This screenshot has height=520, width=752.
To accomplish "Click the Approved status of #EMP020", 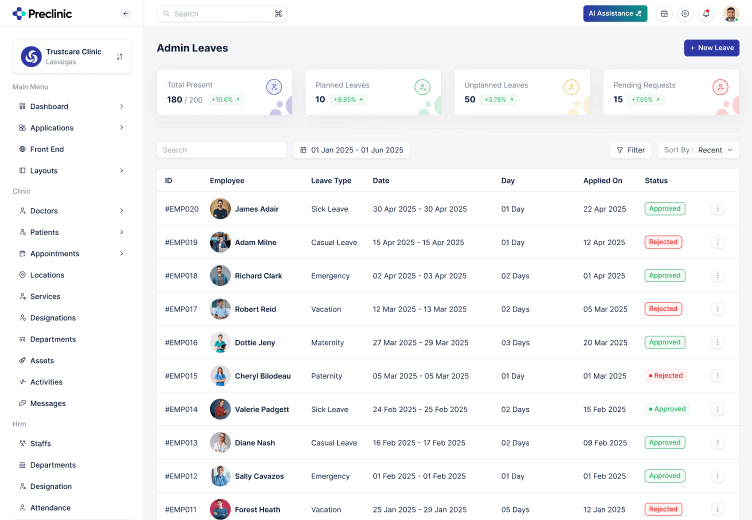I will (665, 209).
